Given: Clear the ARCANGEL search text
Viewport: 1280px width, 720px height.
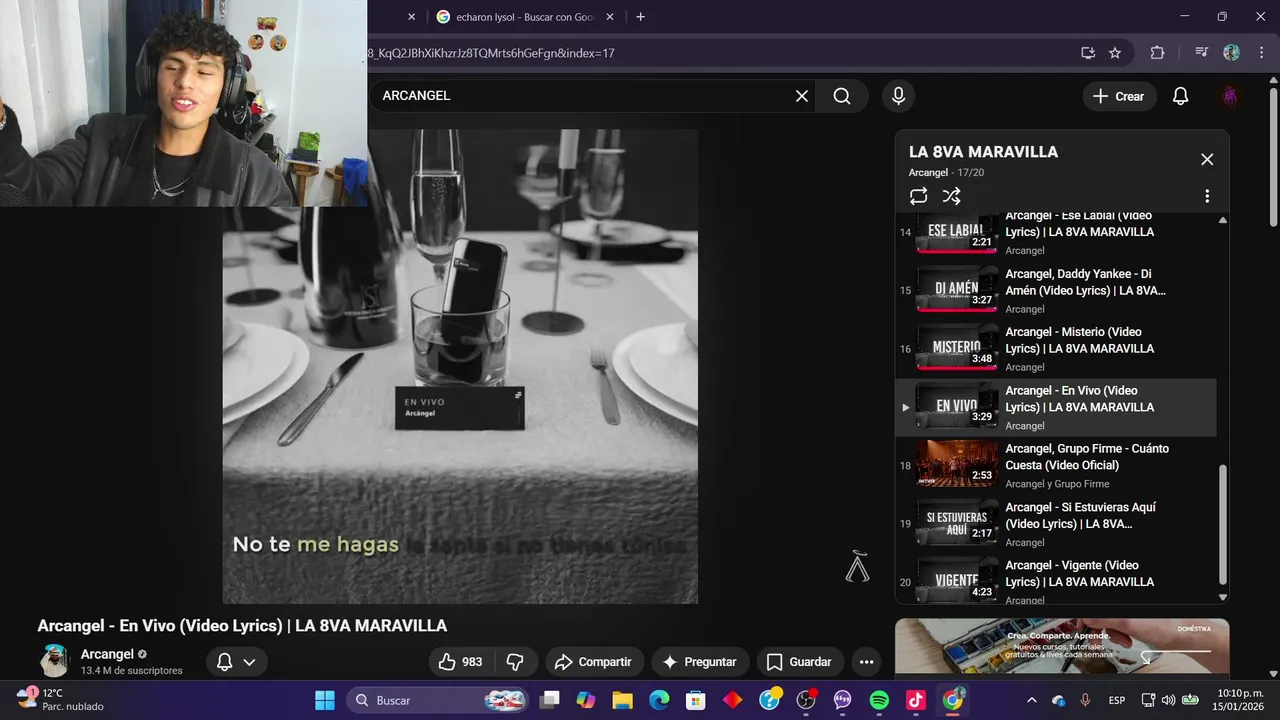Looking at the screenshot, I should (x=801, y=96).
